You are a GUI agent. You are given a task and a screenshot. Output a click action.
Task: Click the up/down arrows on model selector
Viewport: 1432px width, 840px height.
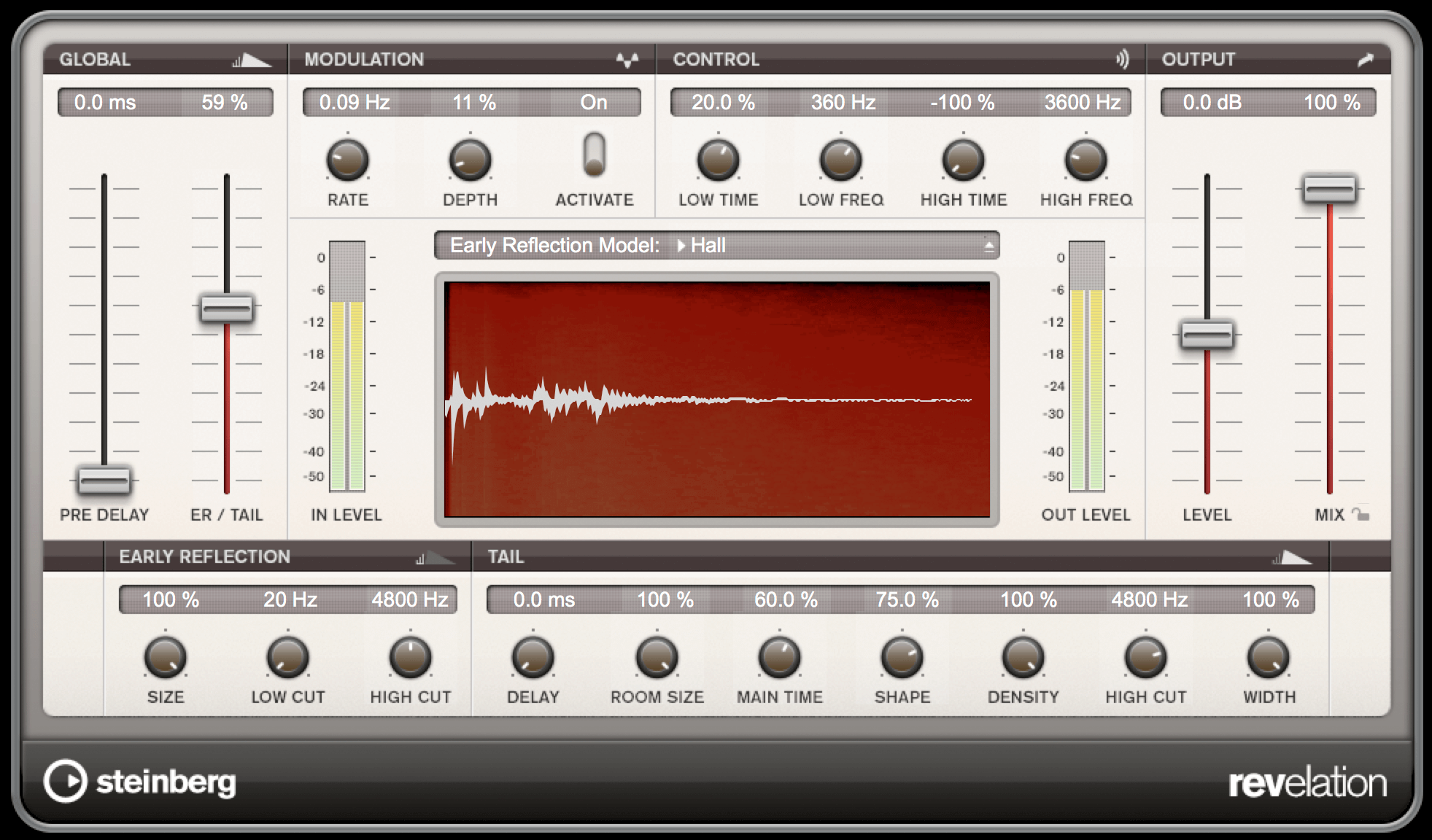point(988,246)
